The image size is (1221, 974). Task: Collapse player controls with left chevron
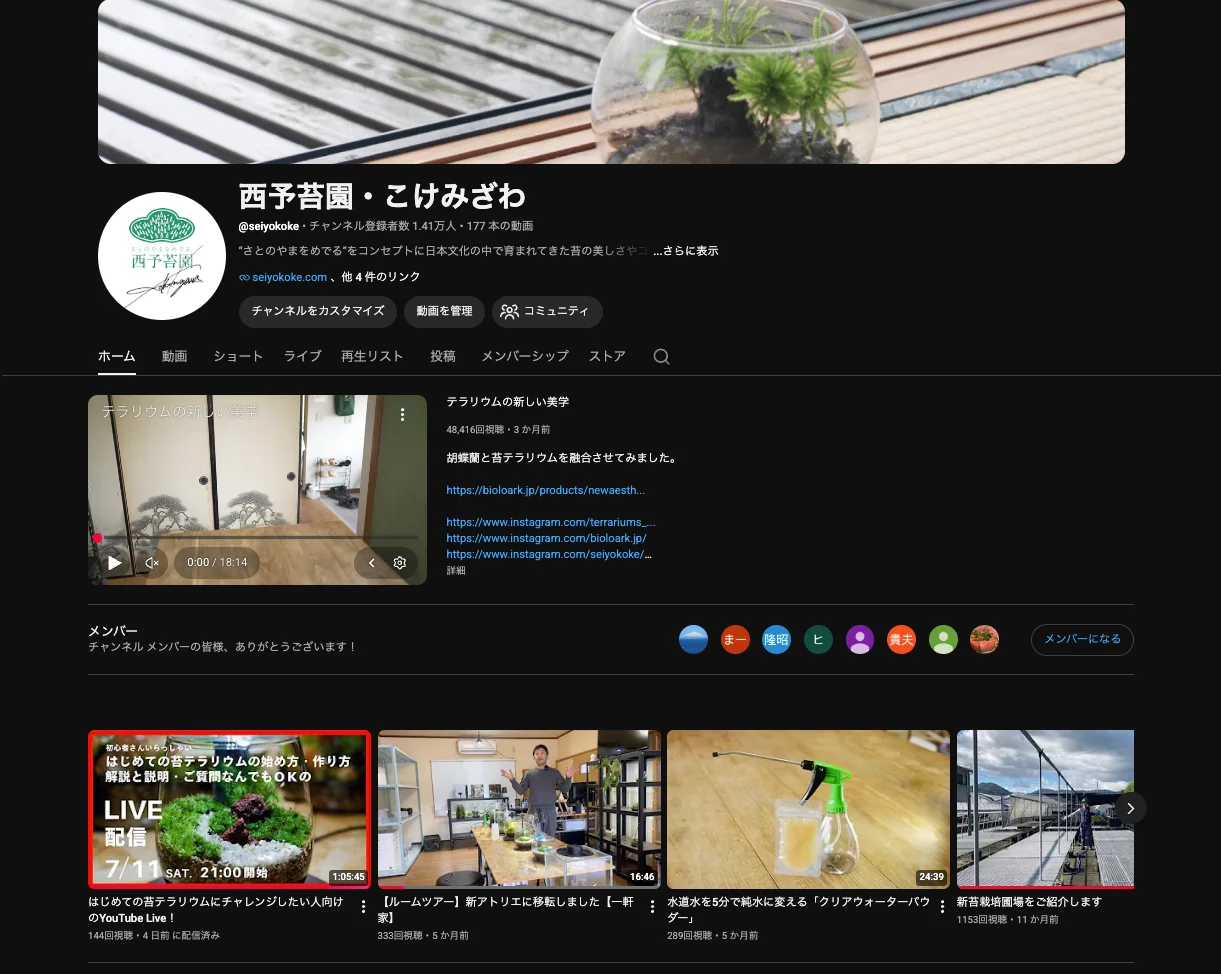coord(371,563)
